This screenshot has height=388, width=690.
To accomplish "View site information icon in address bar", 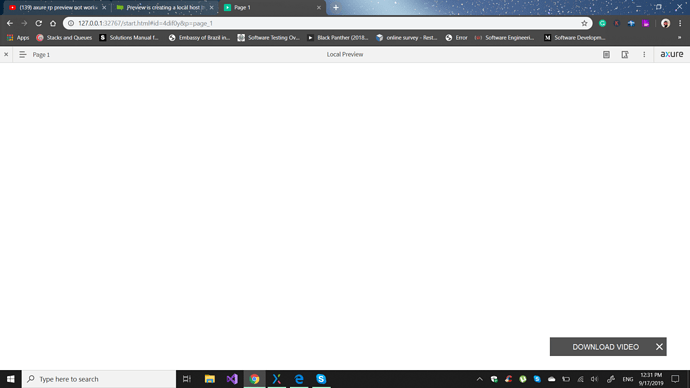I will pyautogui.click(x=71, y=23).
